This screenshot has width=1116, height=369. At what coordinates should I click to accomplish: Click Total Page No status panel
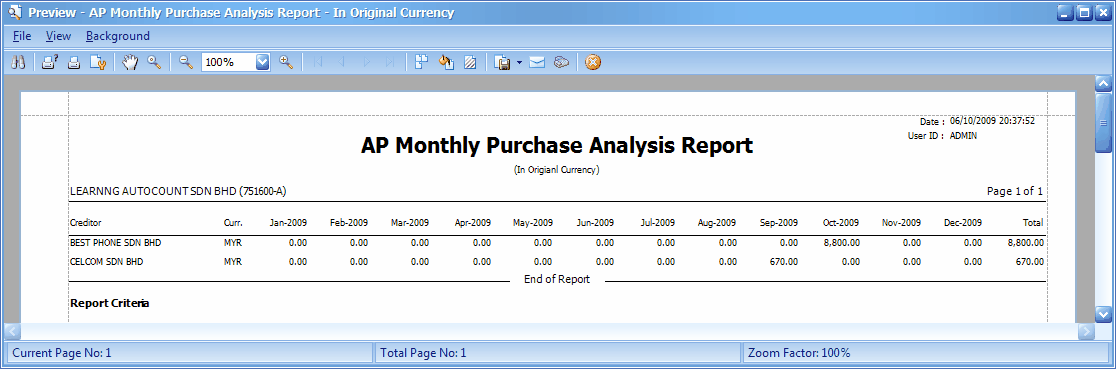[x=557, y=353]
